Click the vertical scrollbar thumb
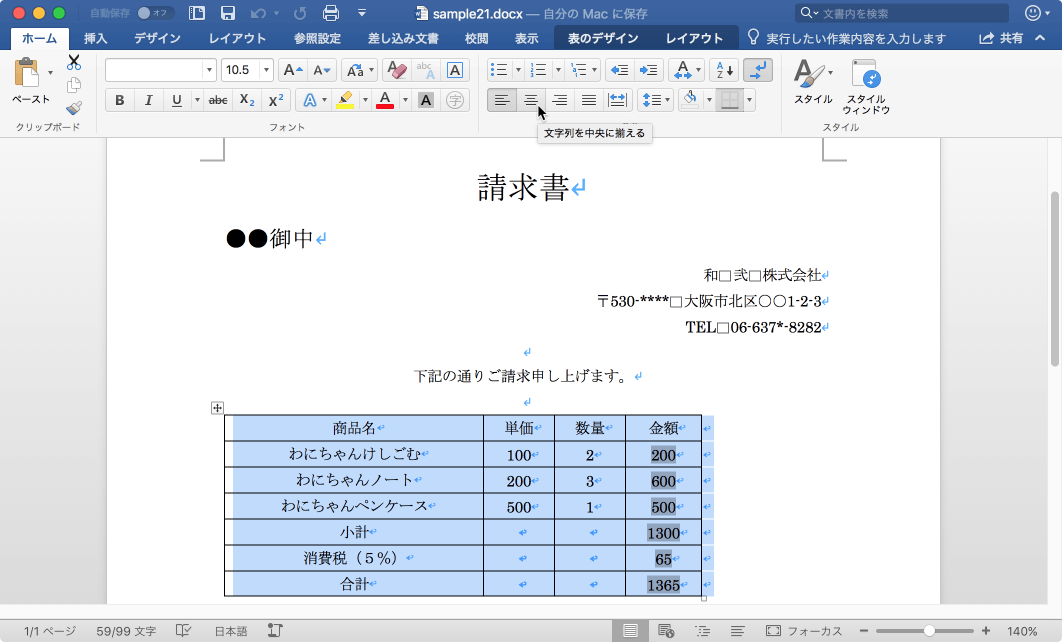The image size is (1062, 642). 1055,279
